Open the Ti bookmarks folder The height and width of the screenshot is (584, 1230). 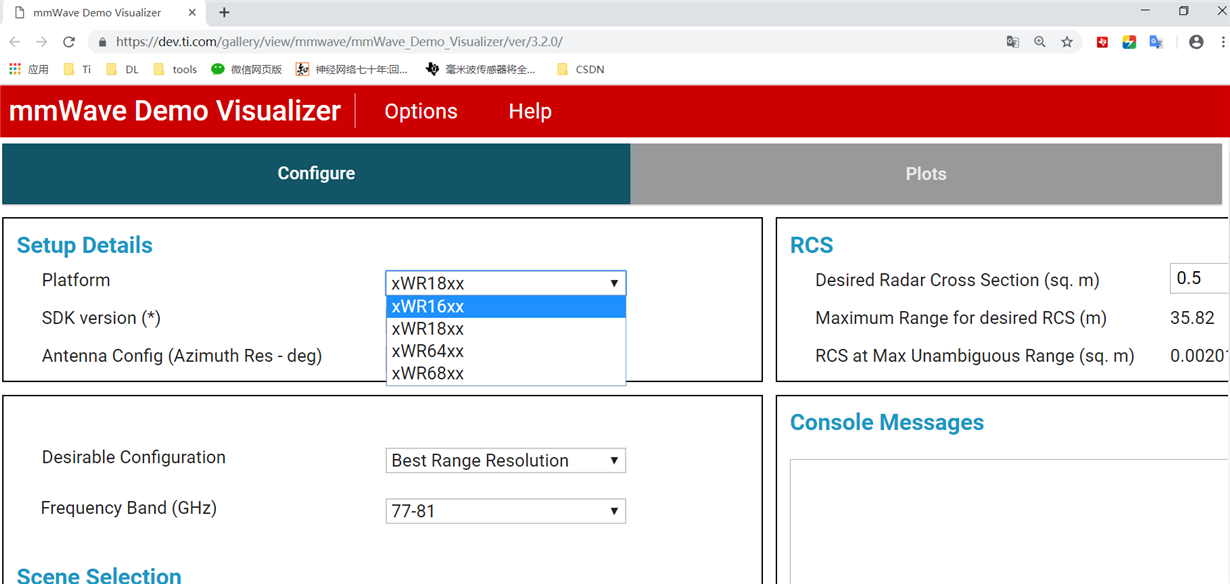77,69
